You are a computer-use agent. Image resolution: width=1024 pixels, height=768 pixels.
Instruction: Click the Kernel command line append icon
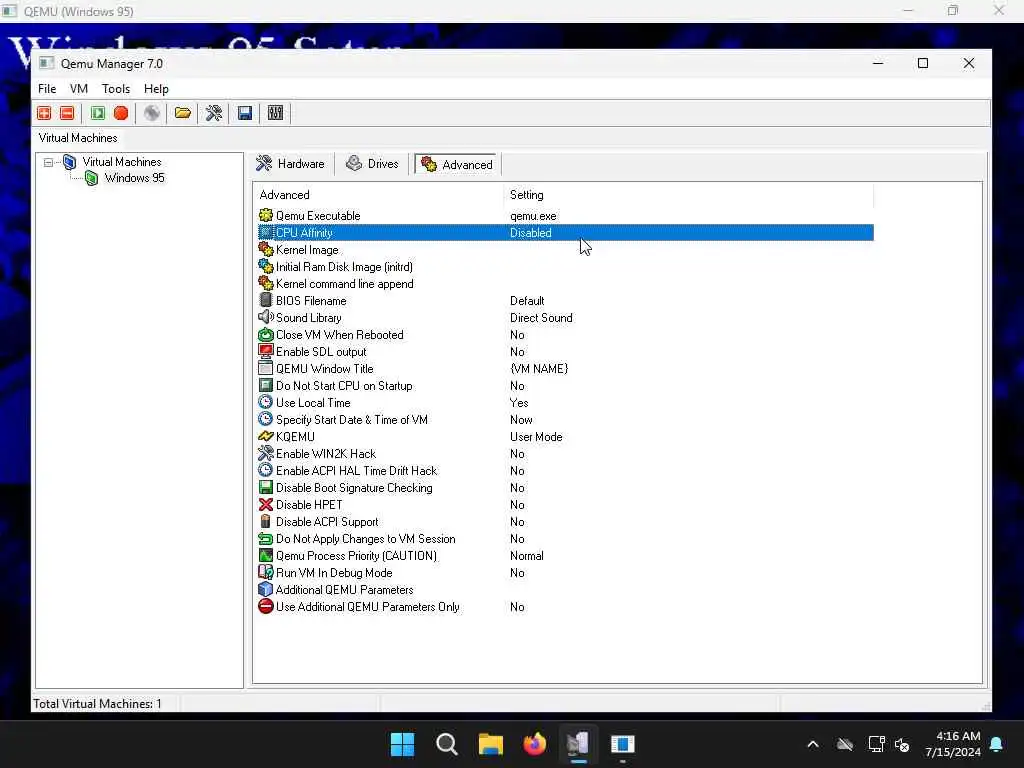[x=266, y=283]
